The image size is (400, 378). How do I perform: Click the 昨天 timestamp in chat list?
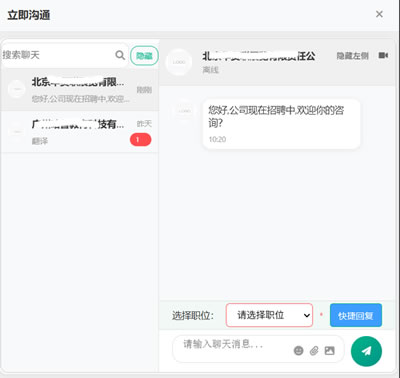tap(144, 124)
